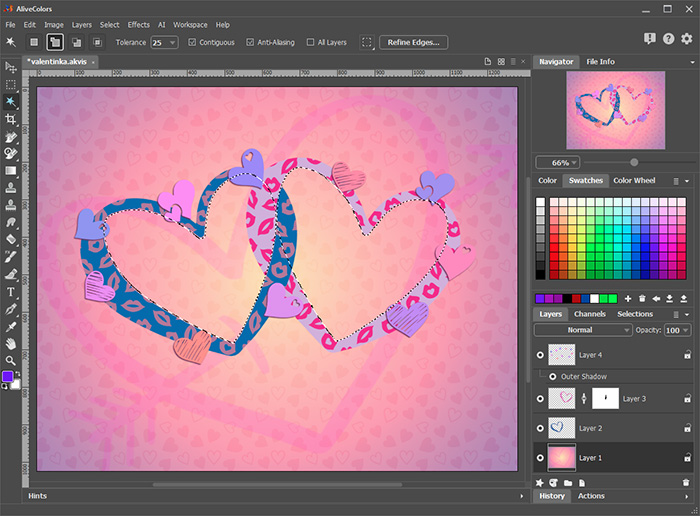
Task: Open the Opacity 100 dropdown
Action: pos(686,330)
